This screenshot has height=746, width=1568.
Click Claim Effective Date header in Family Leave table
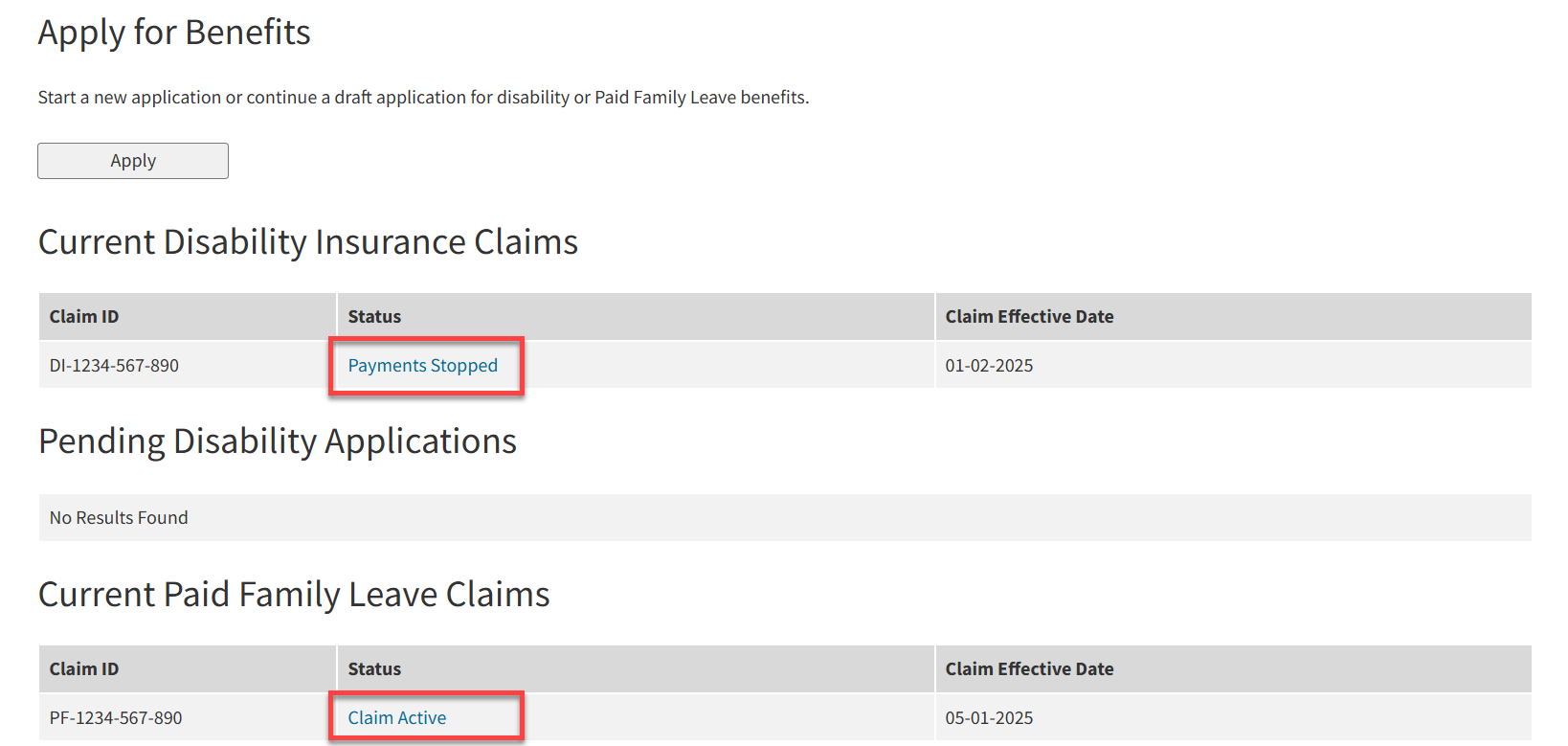[x=1029, y=669]
